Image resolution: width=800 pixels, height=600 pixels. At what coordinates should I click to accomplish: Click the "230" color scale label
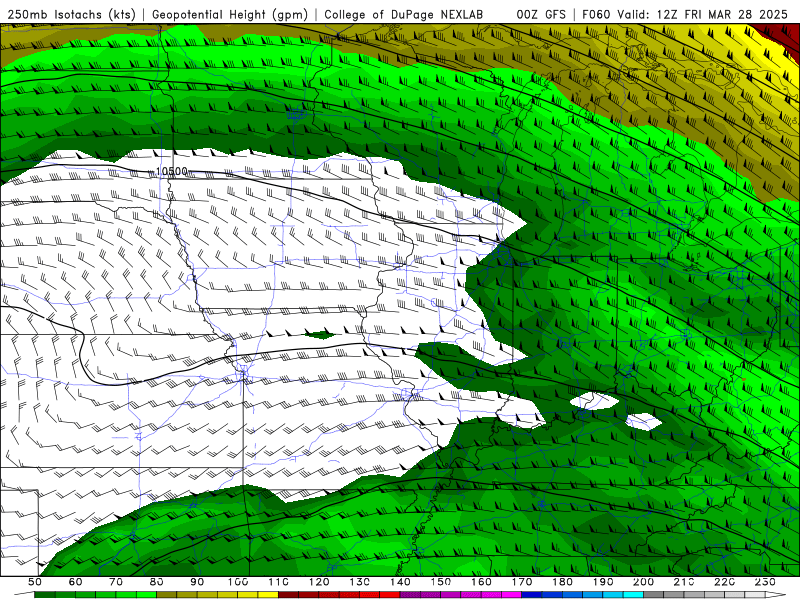(x=765, y=582)
